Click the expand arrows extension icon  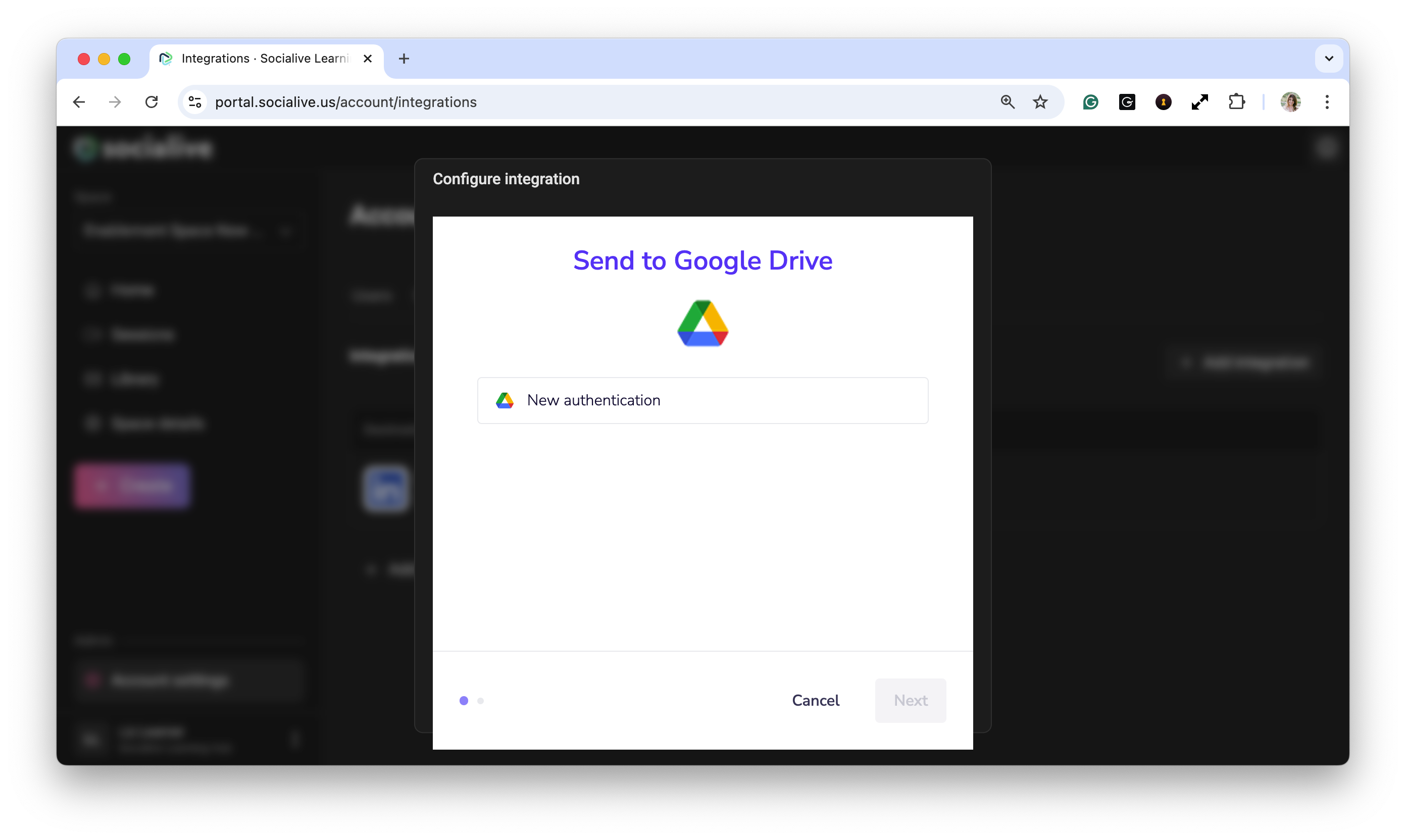coord(1199,102)
